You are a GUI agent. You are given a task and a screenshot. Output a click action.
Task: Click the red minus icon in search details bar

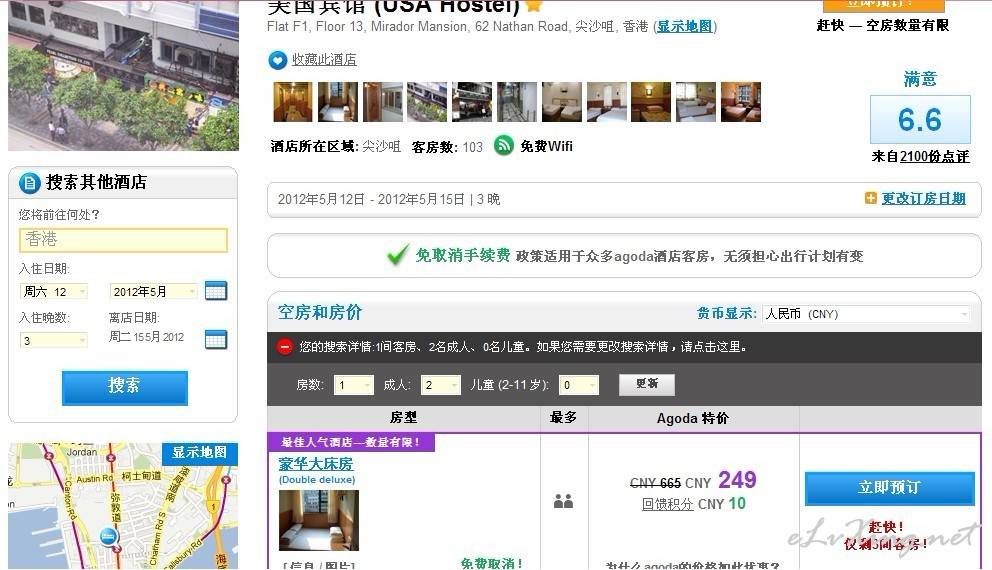(x=285, y=347)
